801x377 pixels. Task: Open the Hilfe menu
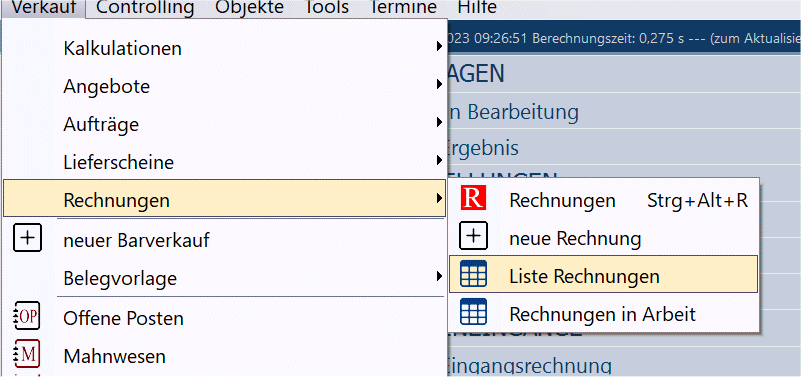point(477,7)
